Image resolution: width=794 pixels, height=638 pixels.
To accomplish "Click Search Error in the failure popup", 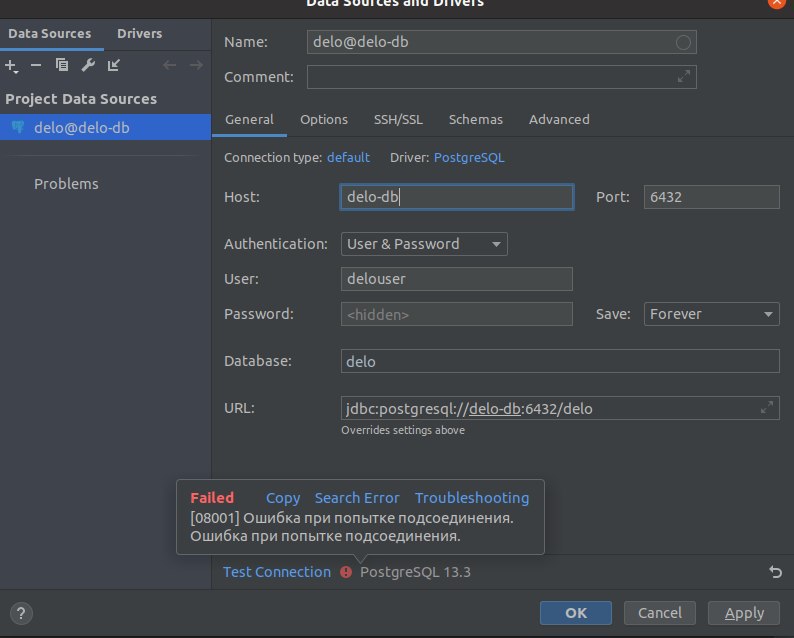I will click(357, 498).
